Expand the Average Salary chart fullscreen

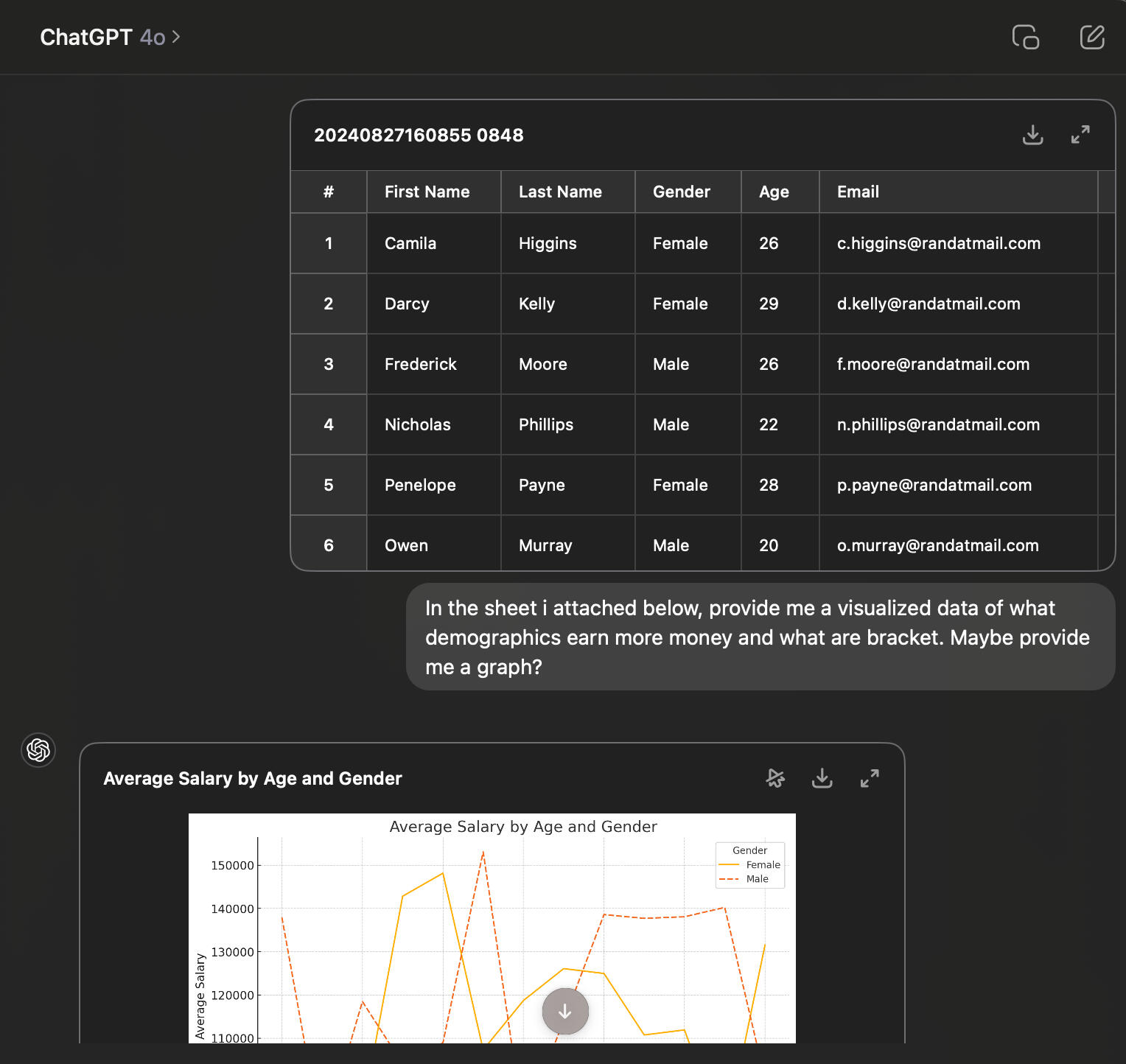(x=870, y=778)
